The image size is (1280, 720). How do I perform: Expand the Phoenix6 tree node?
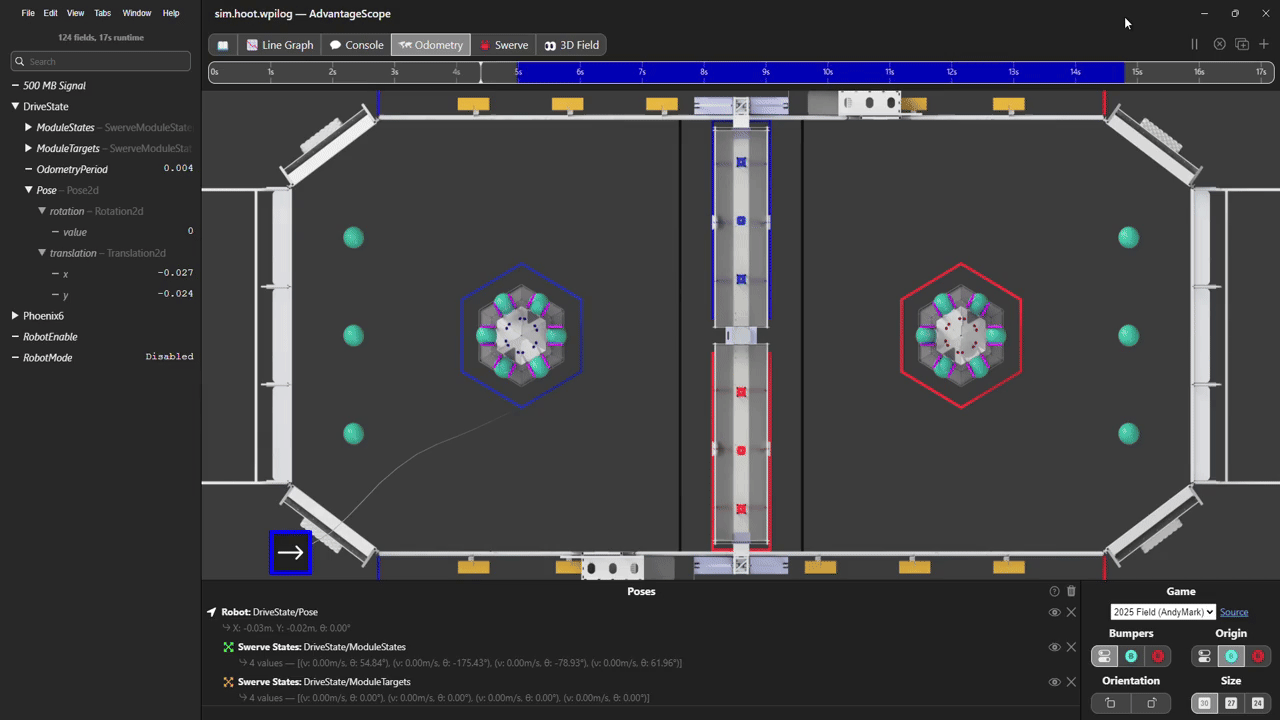tap(16, 316)
